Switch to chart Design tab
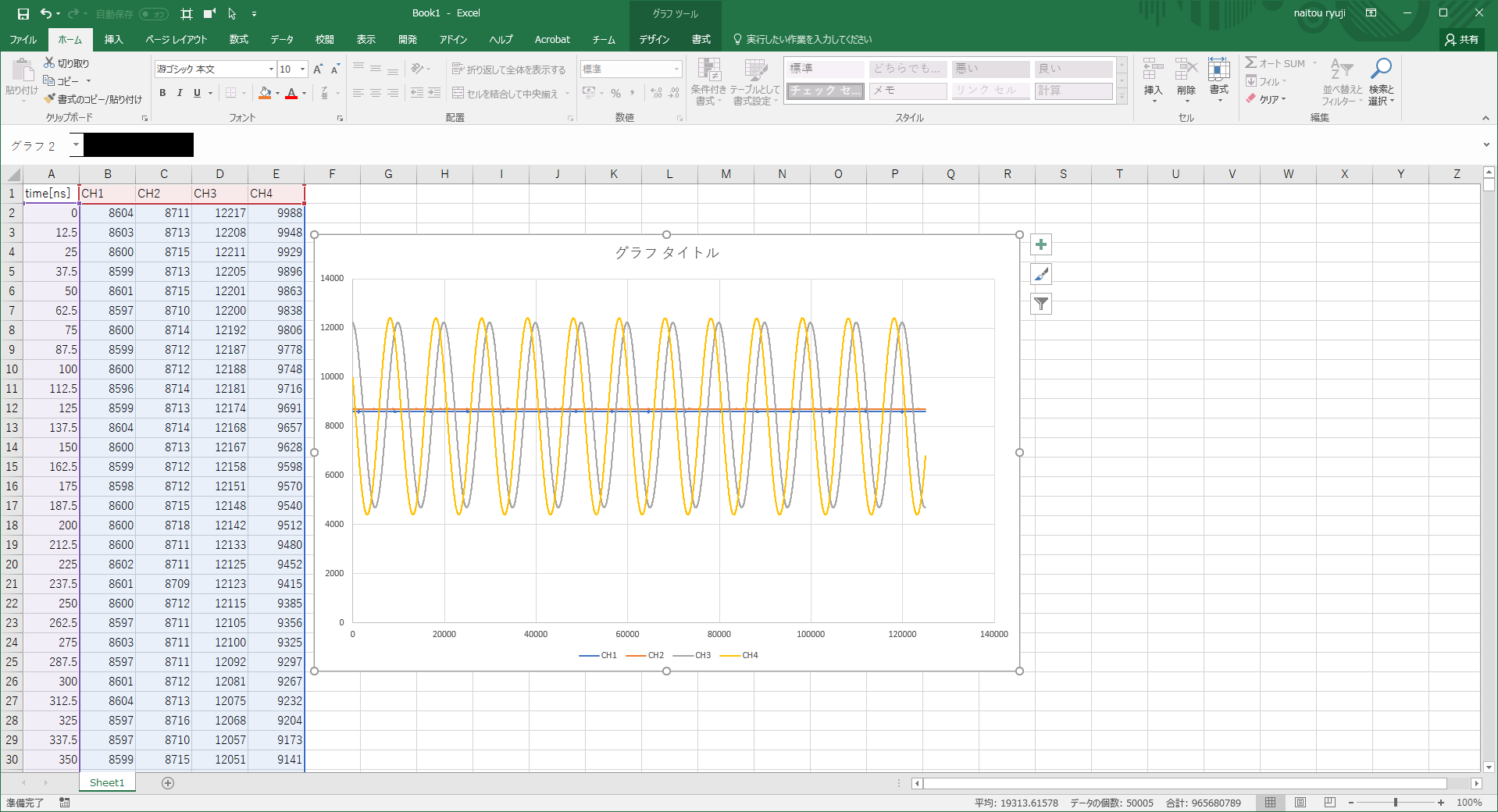This screenshot has height=812, width=1498. (654, 39)
